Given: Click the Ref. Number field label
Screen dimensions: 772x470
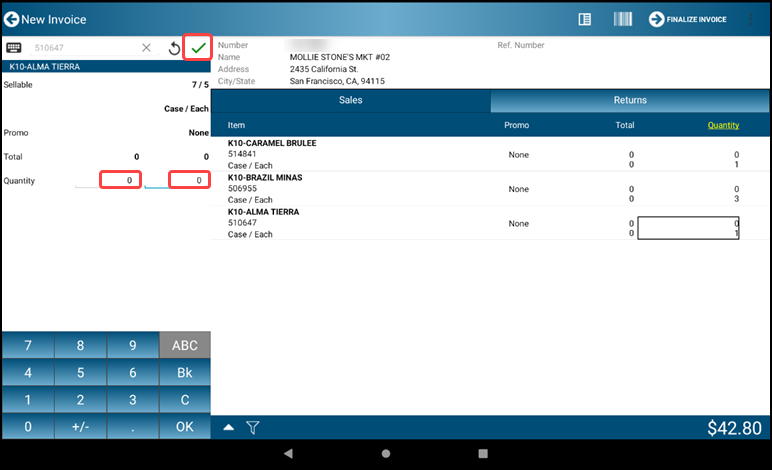Looking at the screenshot, I should click(x=521, y=45).
